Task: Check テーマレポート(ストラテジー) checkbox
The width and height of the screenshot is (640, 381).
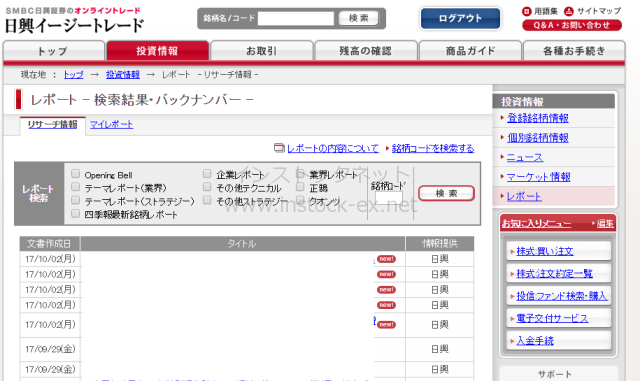Action: pos(76,200)
